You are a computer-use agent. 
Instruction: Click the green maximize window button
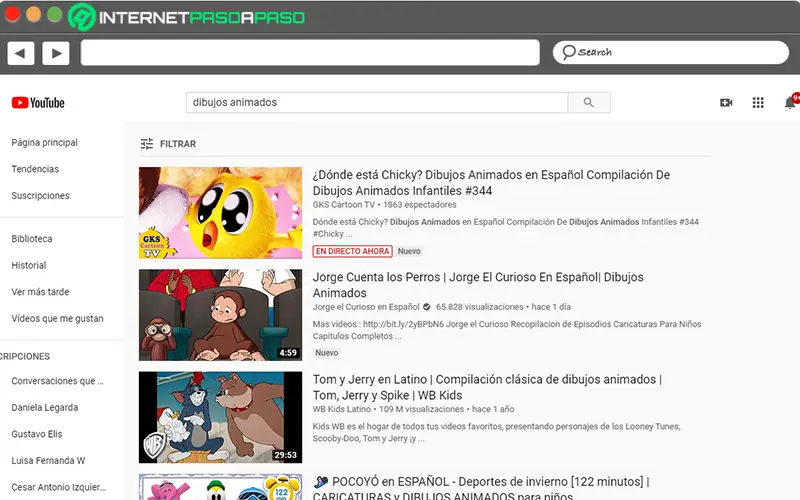pos(55,14)
